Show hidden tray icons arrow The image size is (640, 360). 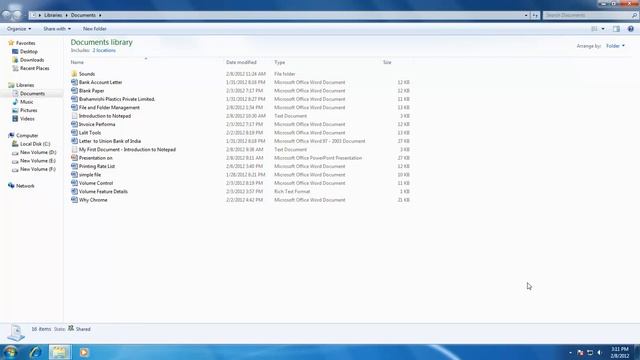point(570,352)
